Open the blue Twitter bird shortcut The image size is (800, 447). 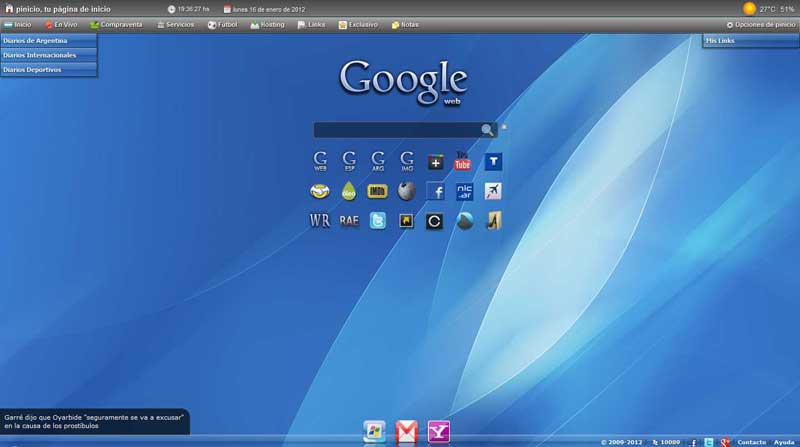click(x=377, y=221)
